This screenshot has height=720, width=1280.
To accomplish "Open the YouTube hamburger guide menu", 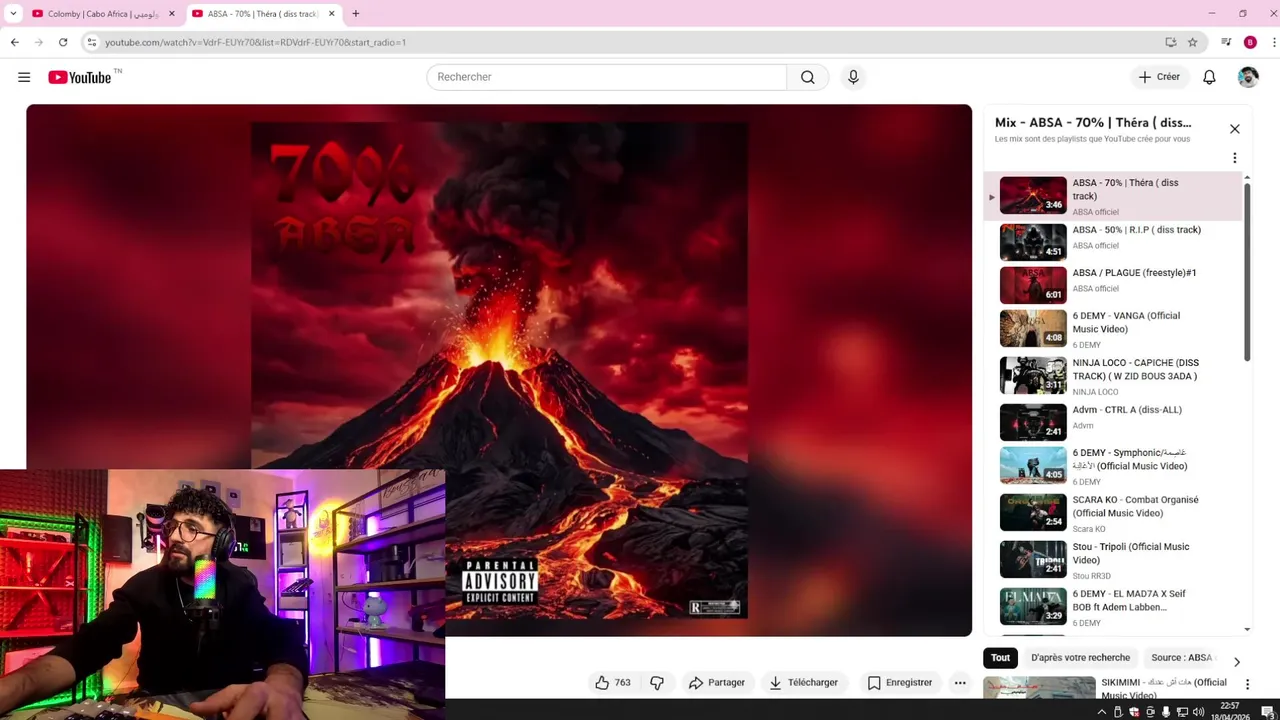I will [24, 77].
